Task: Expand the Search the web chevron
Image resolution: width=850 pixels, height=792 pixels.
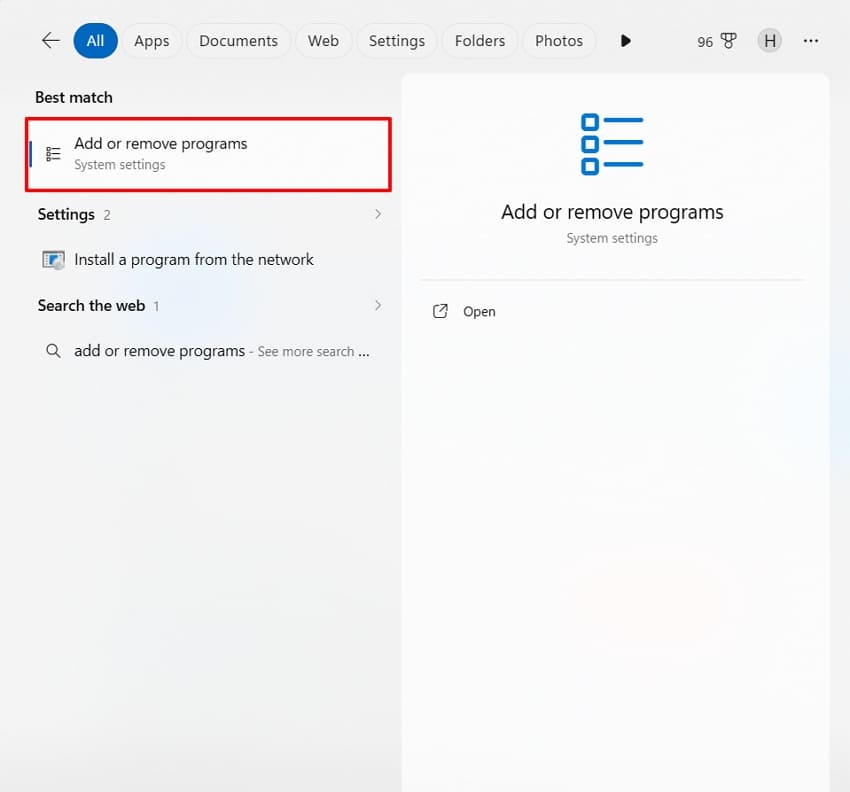Action: pos(377,305)
